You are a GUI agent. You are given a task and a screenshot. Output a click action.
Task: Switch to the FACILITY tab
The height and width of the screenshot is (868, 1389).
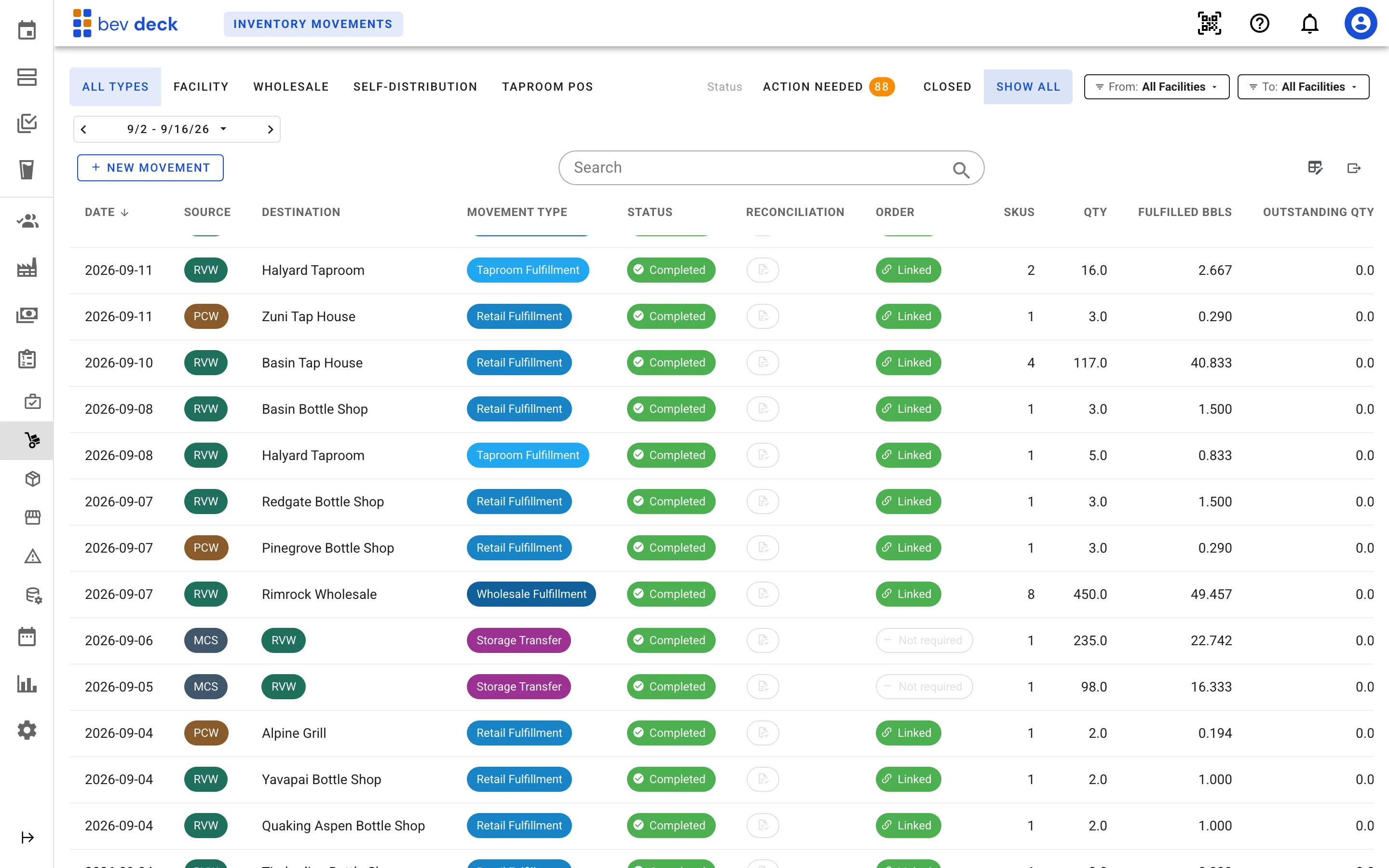[x=201, y=87]
